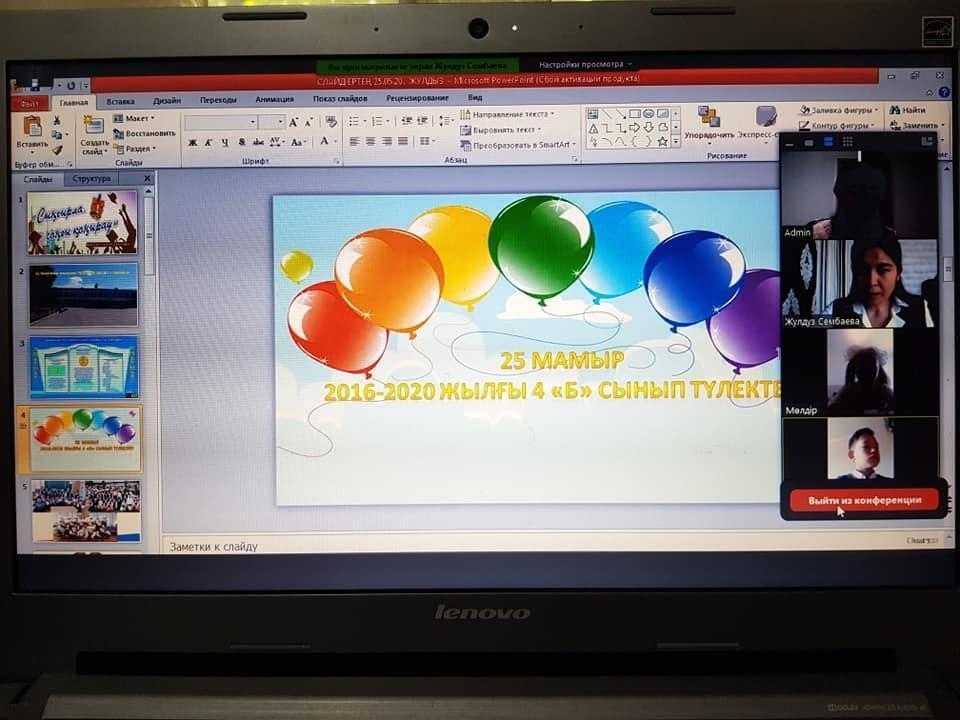Viewport: 960px width, 720px height.
Task: Center text in Абзац group
Action: click(370, 141)
